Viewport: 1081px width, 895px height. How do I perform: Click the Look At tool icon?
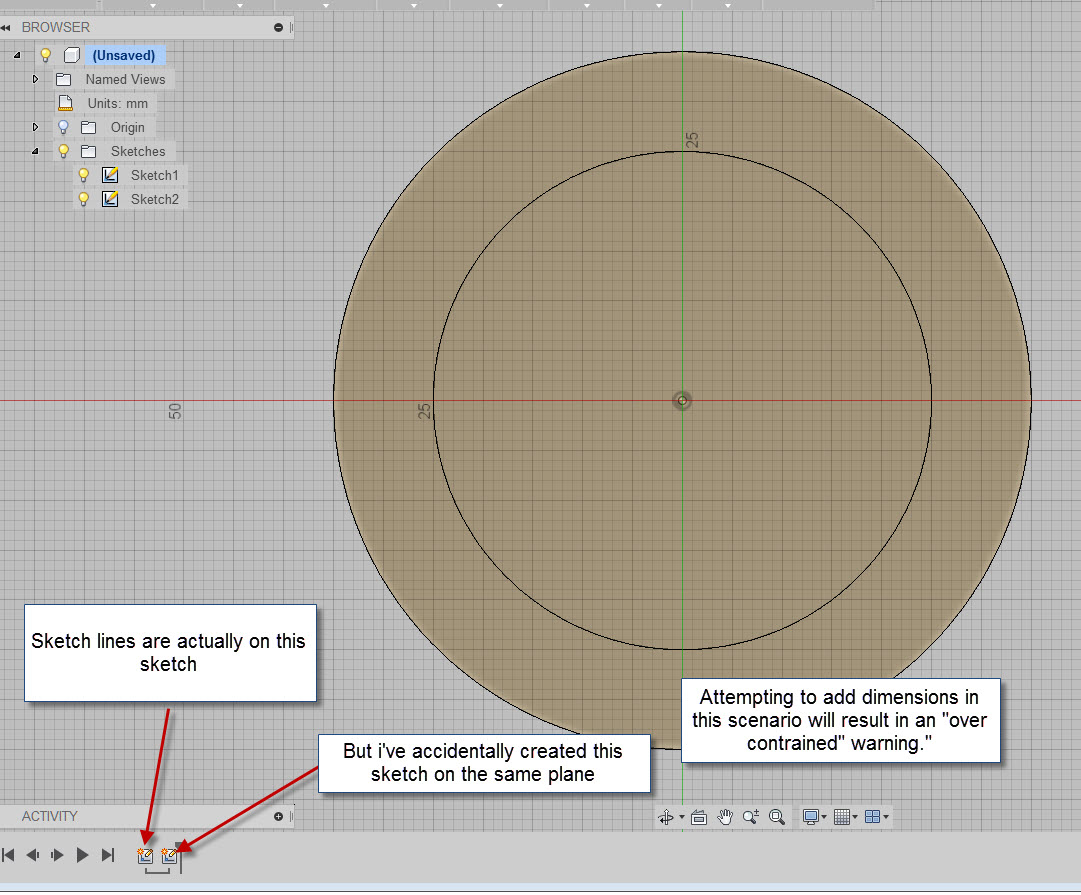coord(699,817)
